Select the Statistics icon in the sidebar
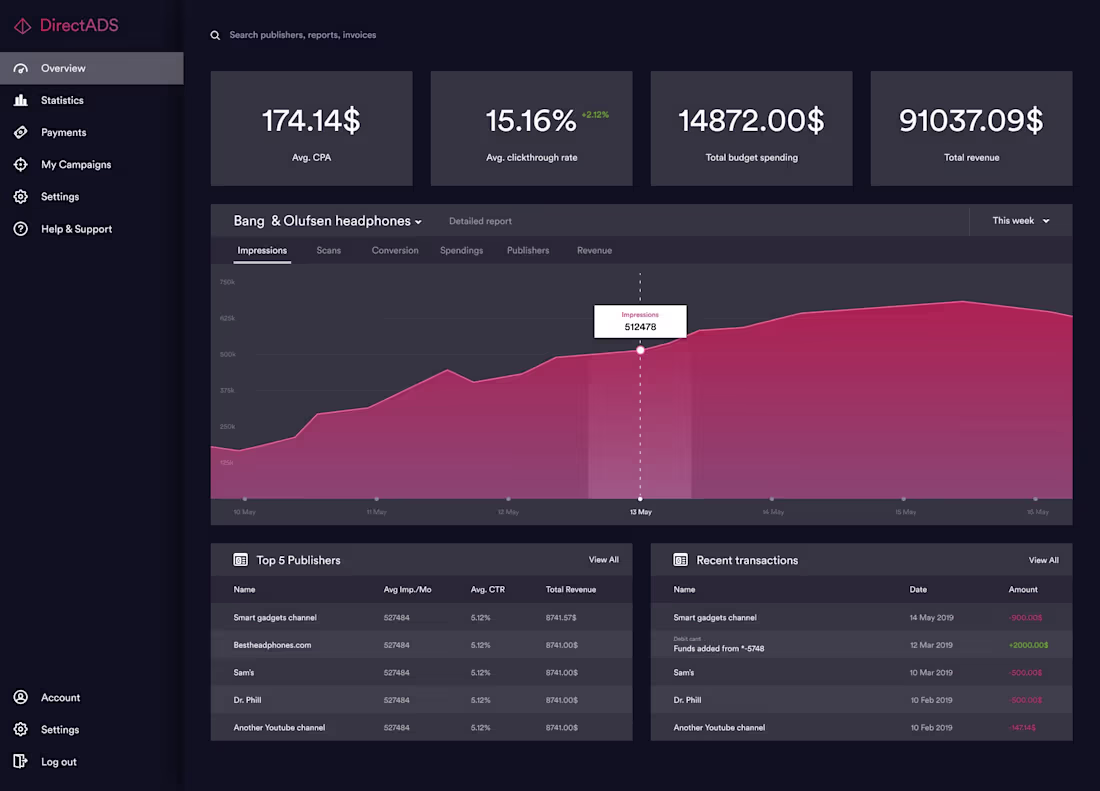The height and width of the screenshot is (791, 1100). point(21,100)
